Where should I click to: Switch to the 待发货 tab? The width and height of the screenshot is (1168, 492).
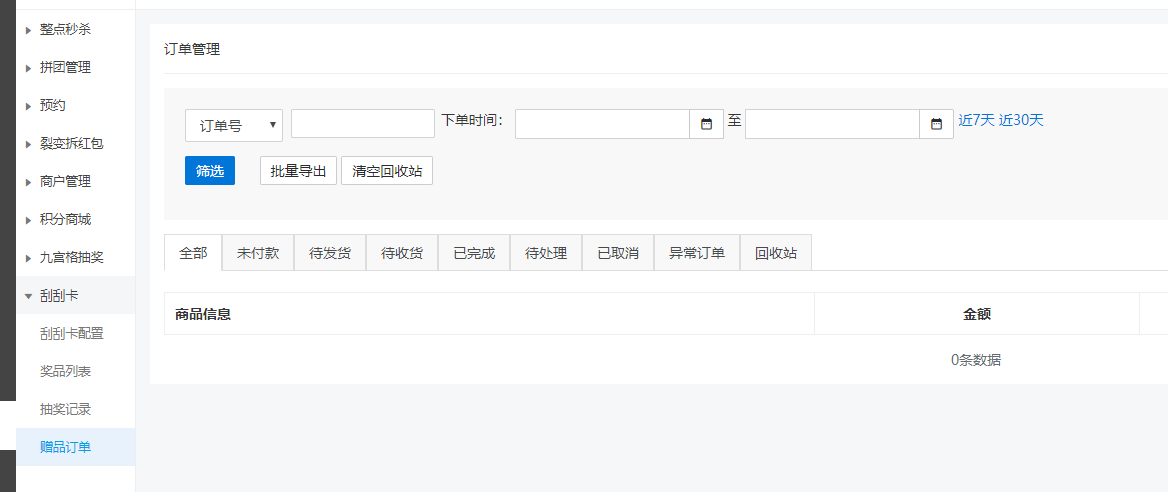tap(330, 253)
